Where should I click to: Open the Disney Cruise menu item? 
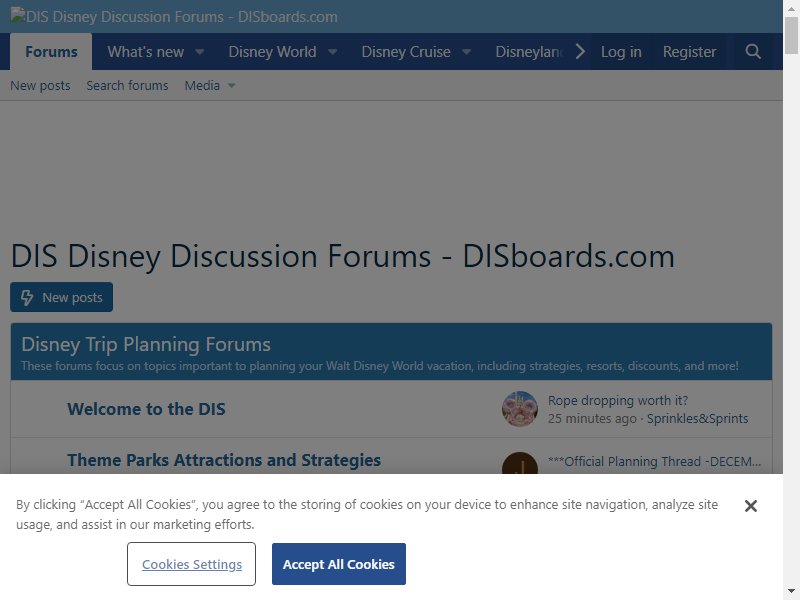click(x=406, y=52)
